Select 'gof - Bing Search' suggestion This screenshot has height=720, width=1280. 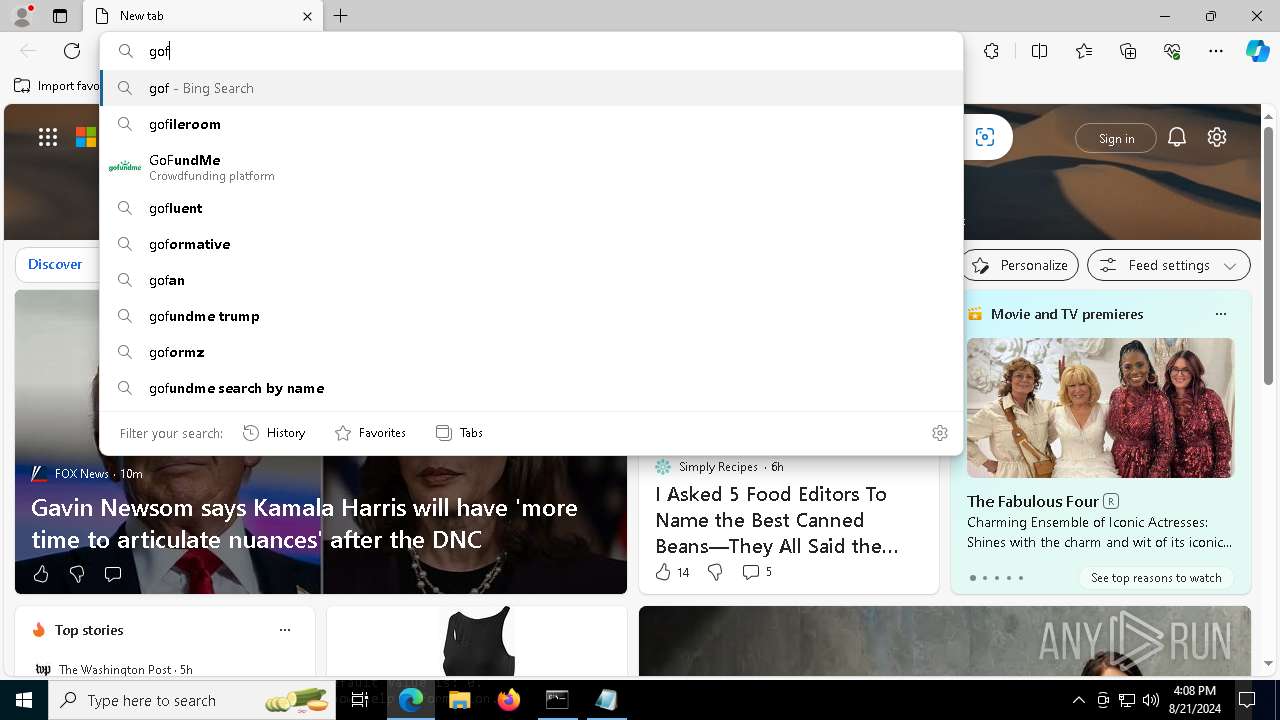tap(531, 88)
